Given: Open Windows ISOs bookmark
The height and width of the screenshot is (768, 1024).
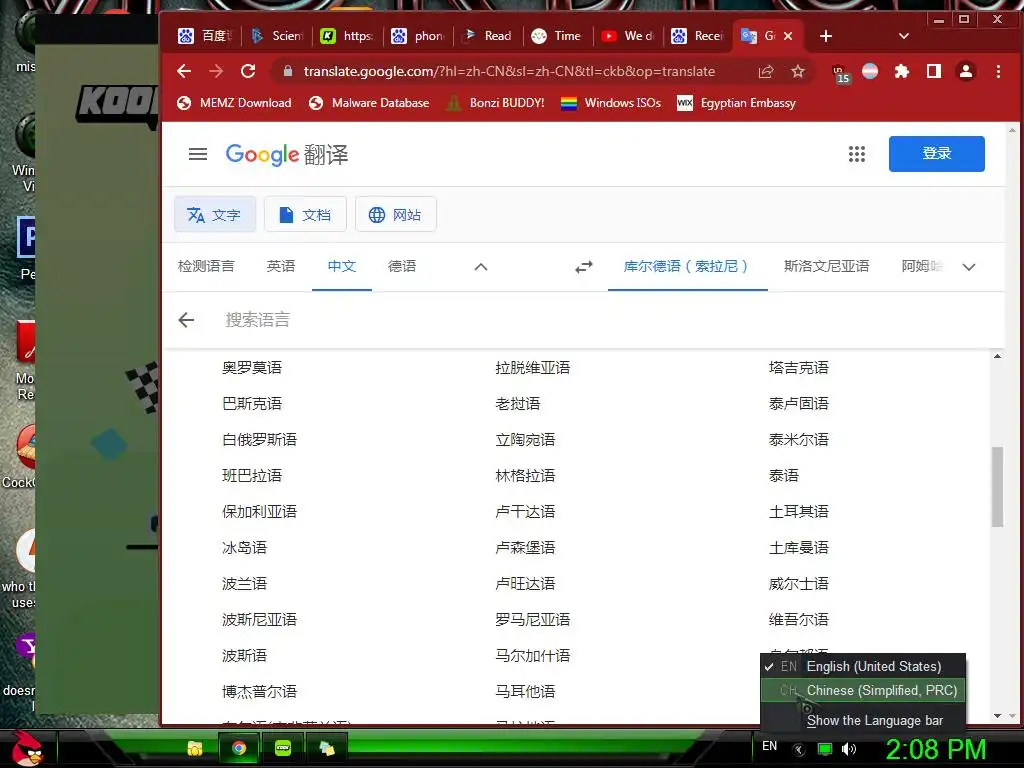Looking at the screenshot, I should pos(611,103).
